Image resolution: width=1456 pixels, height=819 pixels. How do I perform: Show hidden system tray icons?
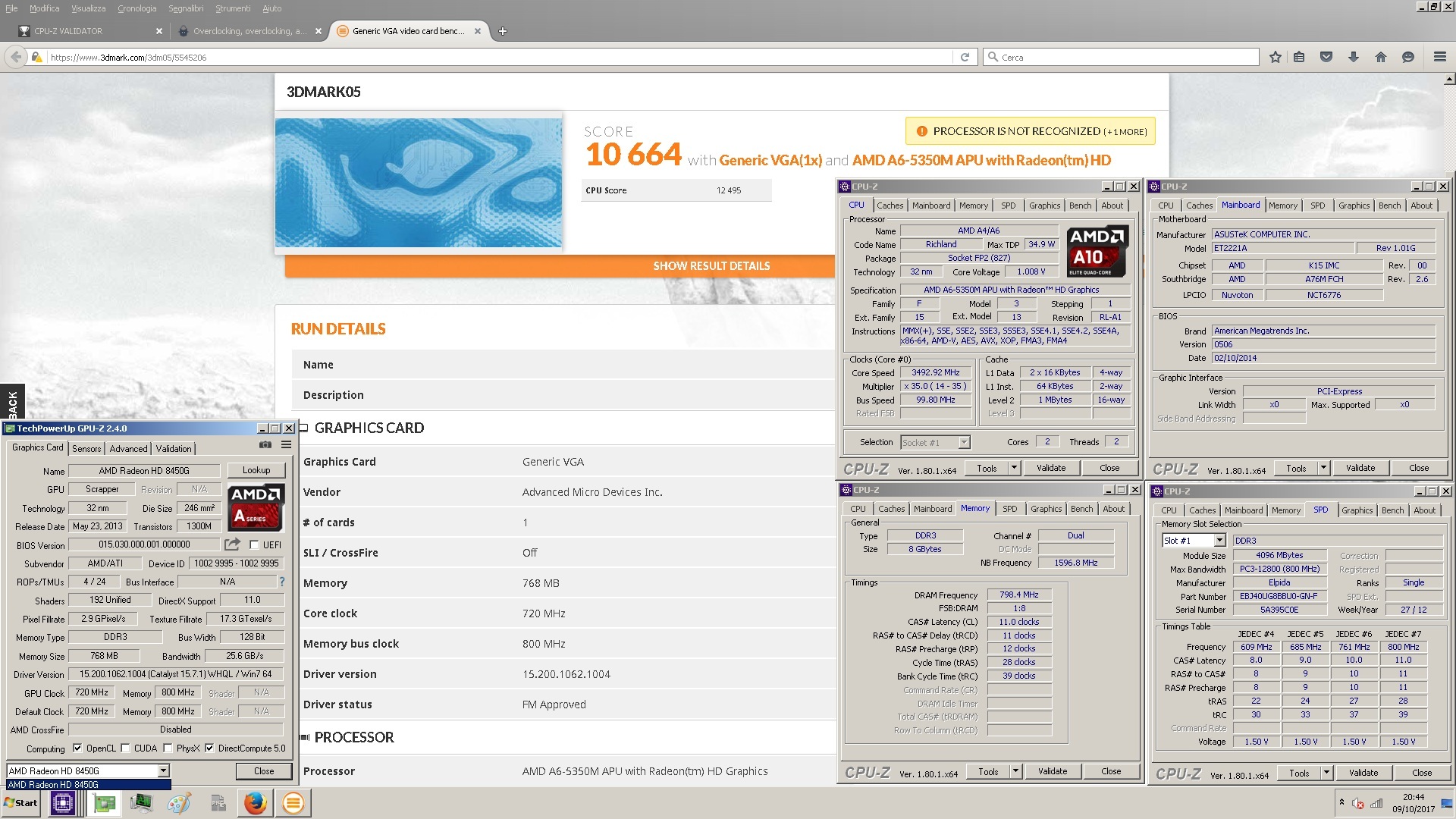click(x=1341, y=803)
